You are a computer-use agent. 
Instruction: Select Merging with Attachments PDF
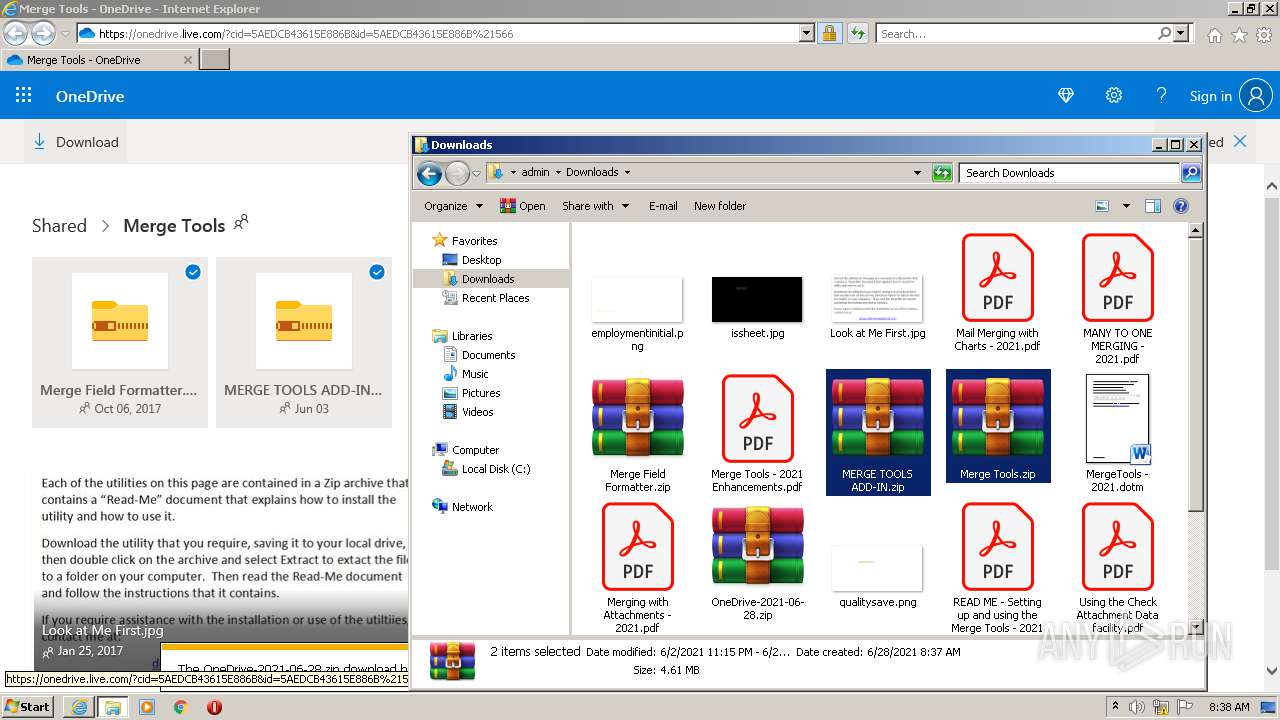tap(637, 568)
